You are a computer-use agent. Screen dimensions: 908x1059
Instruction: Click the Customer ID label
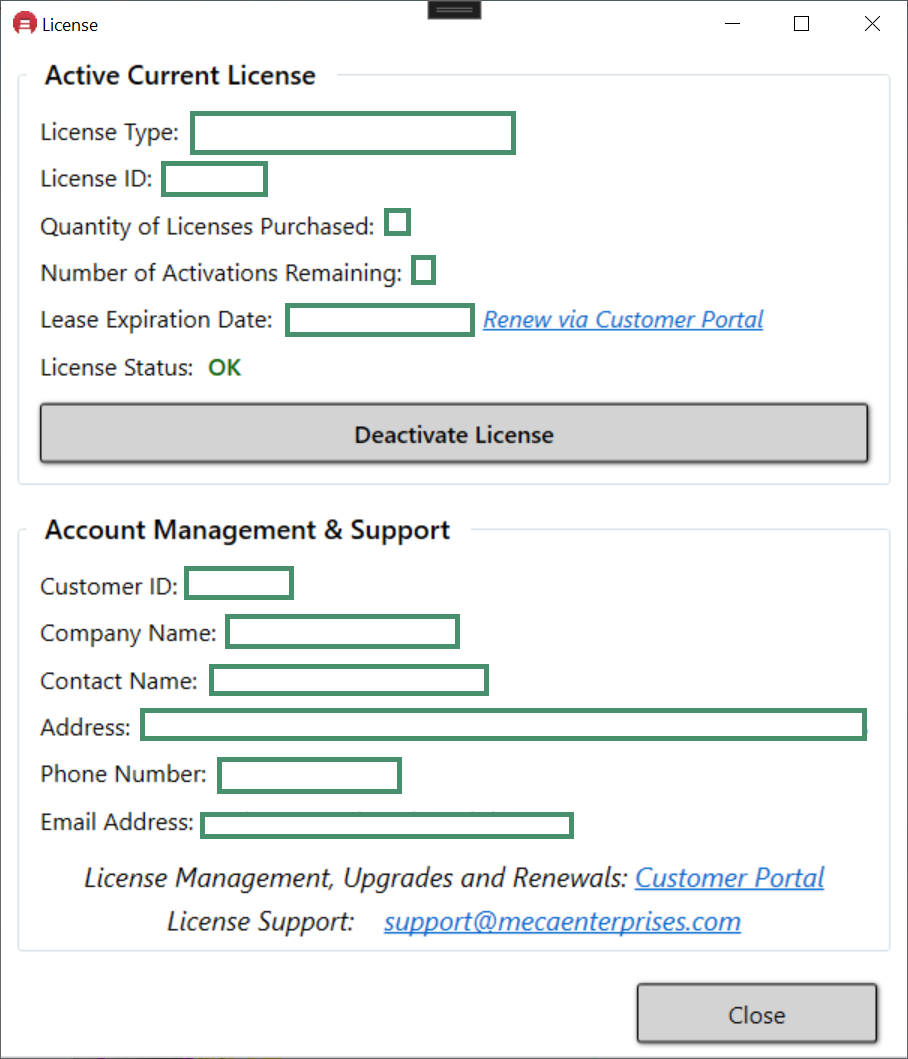pos(109,586)
